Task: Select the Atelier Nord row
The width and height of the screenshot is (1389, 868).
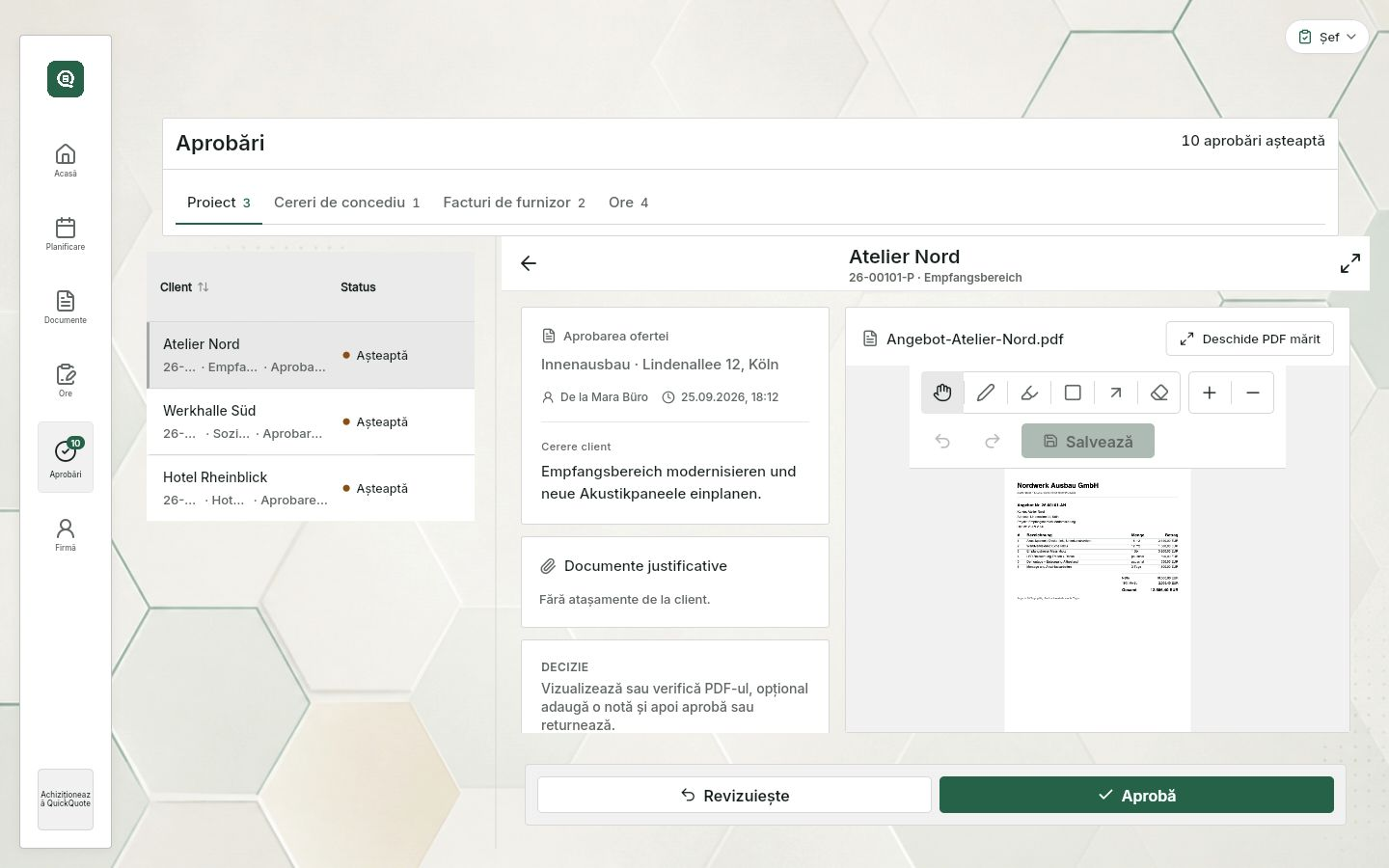Action: 311,355
